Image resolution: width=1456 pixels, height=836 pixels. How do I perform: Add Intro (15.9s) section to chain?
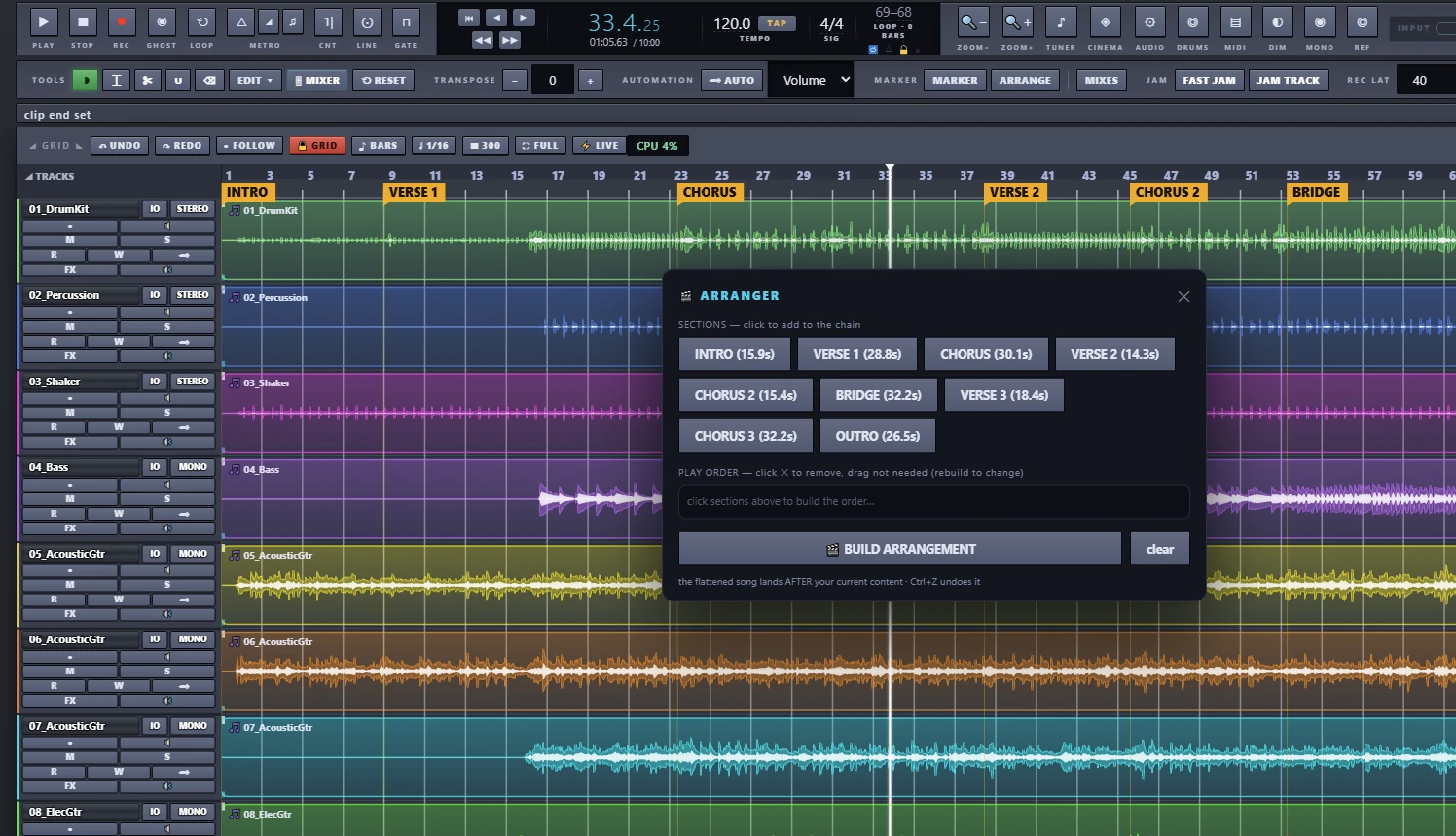[734, 354]
